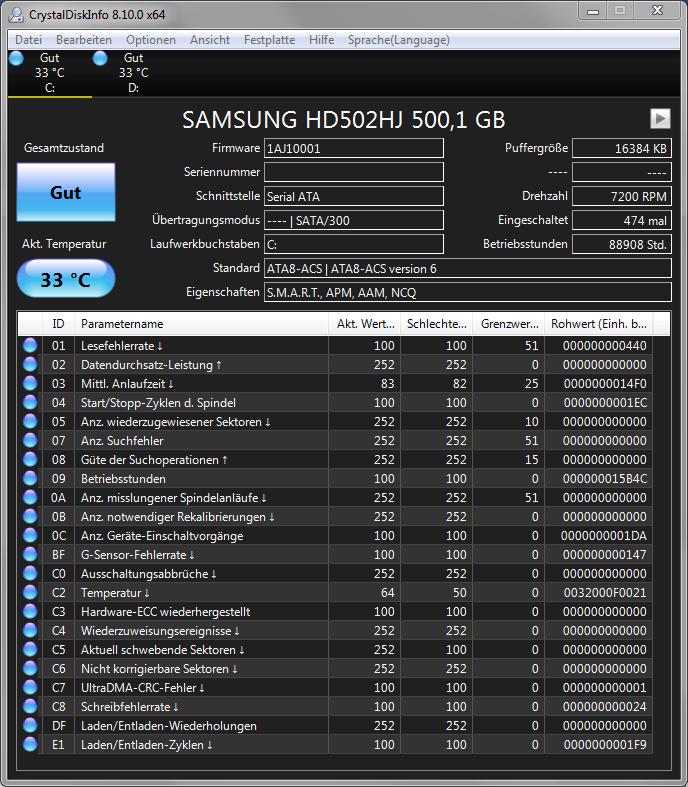The width and height of the screenshot is (688, 787).
Task: Open the Datei menu
Action: click(28, 40)
